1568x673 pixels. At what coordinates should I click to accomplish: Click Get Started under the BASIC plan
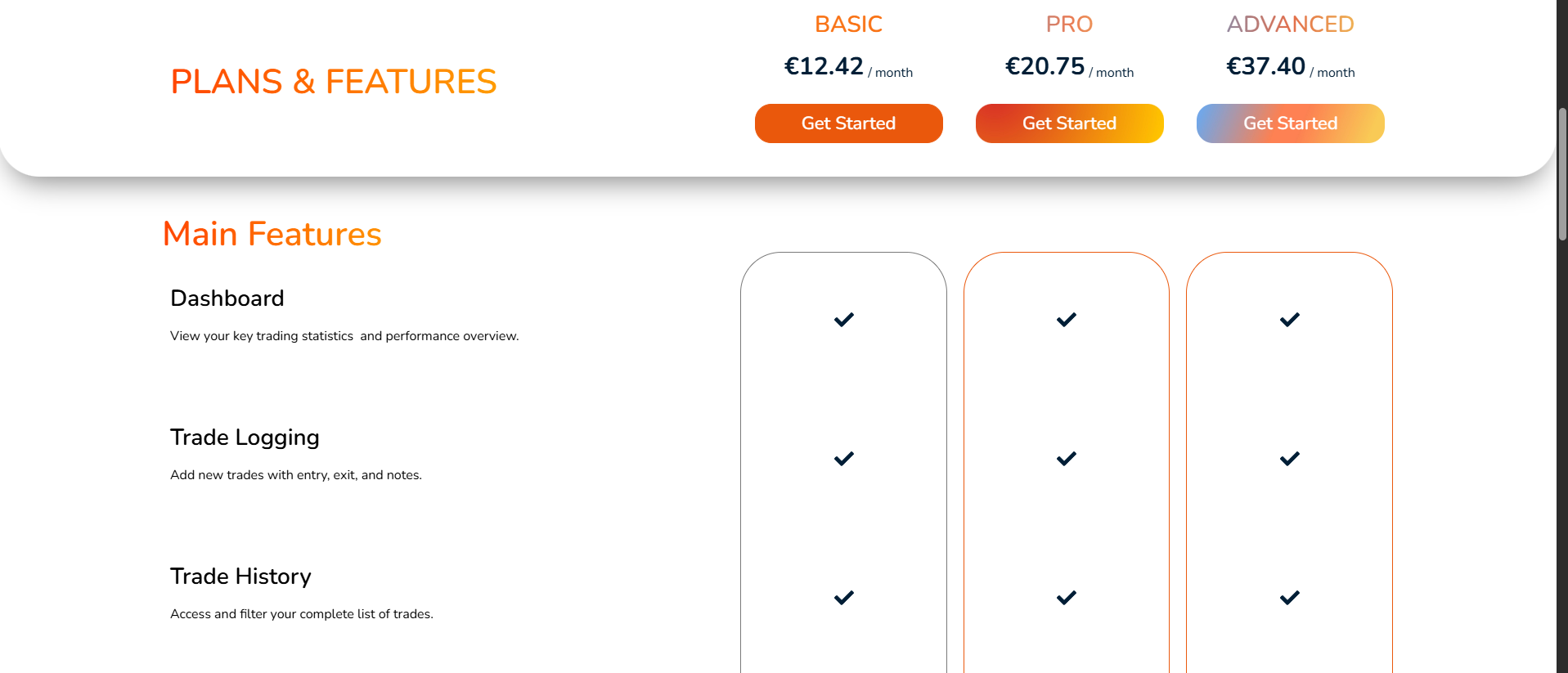[848, 123]
